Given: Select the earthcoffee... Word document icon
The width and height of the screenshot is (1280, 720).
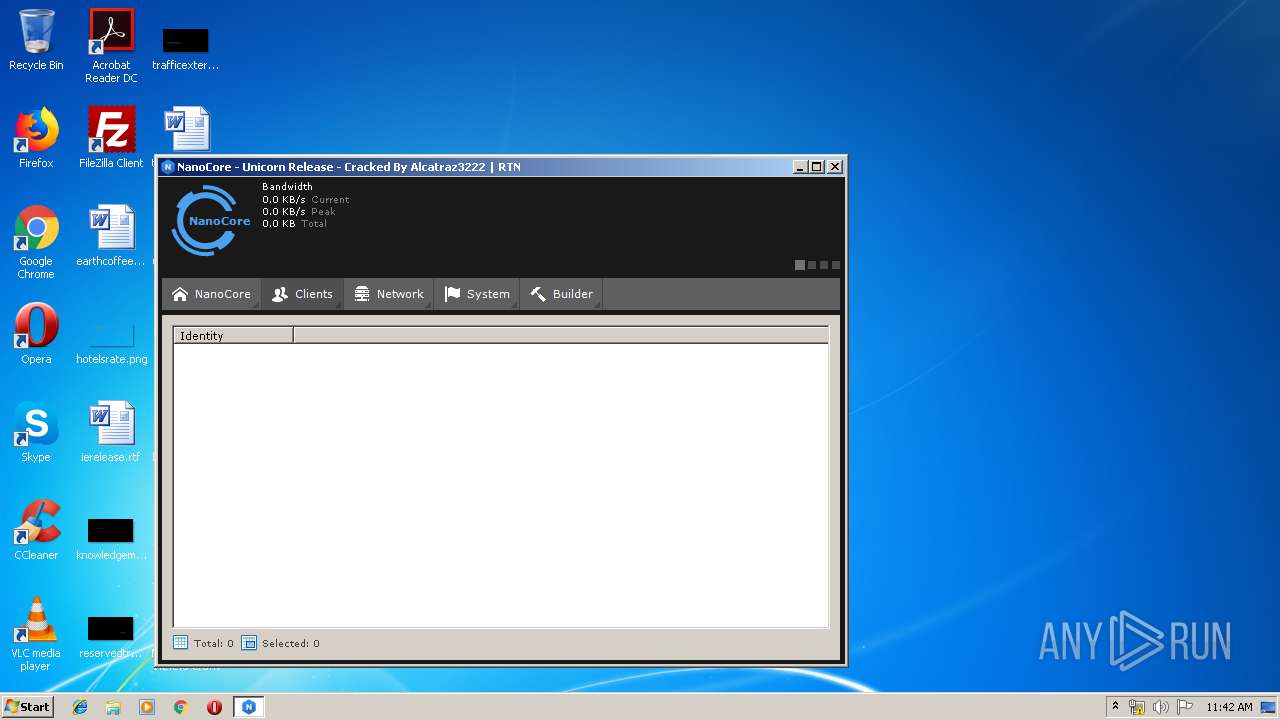Looking at the screenshot, I should click(111, 237).
